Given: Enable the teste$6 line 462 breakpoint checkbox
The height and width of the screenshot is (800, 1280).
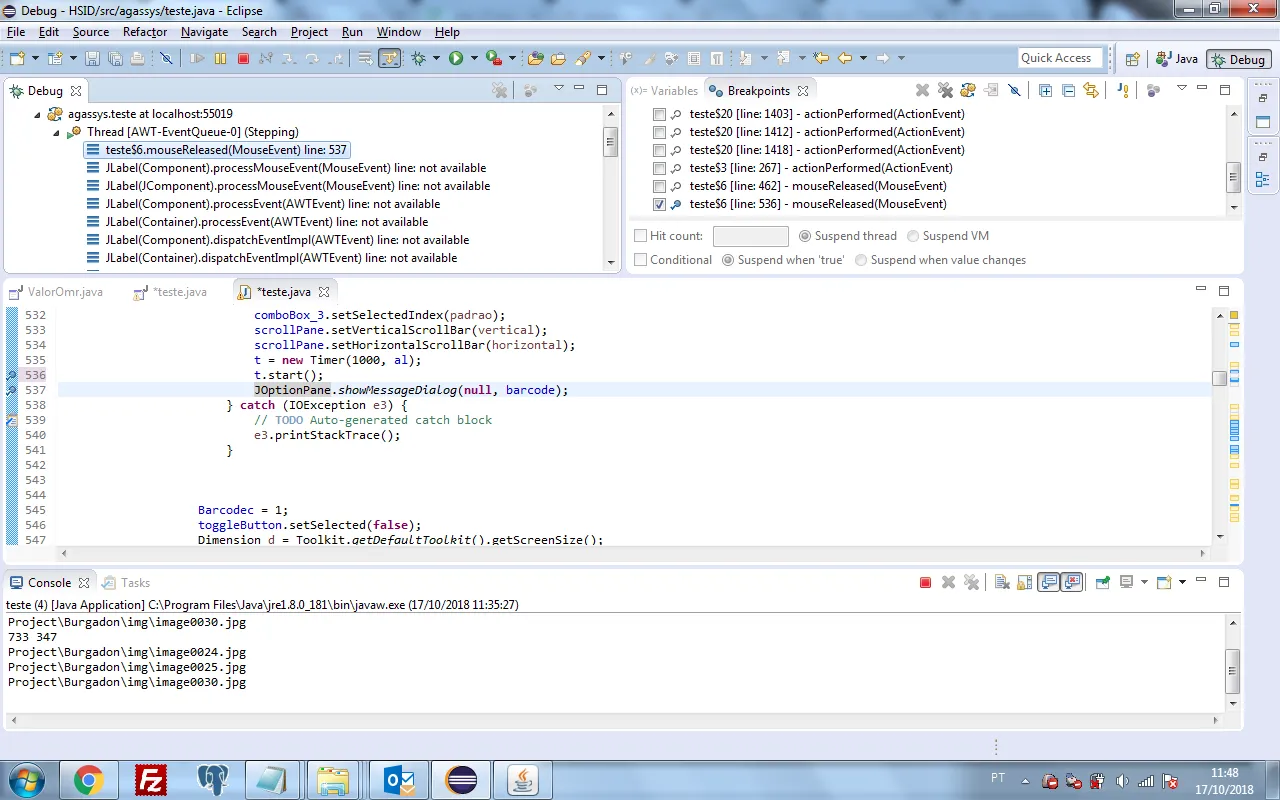Looking at the screenshot, I should 659,186.
